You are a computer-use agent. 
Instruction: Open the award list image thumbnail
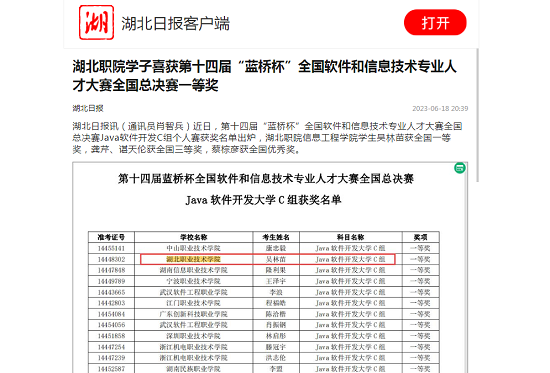[x=270, y=267]
